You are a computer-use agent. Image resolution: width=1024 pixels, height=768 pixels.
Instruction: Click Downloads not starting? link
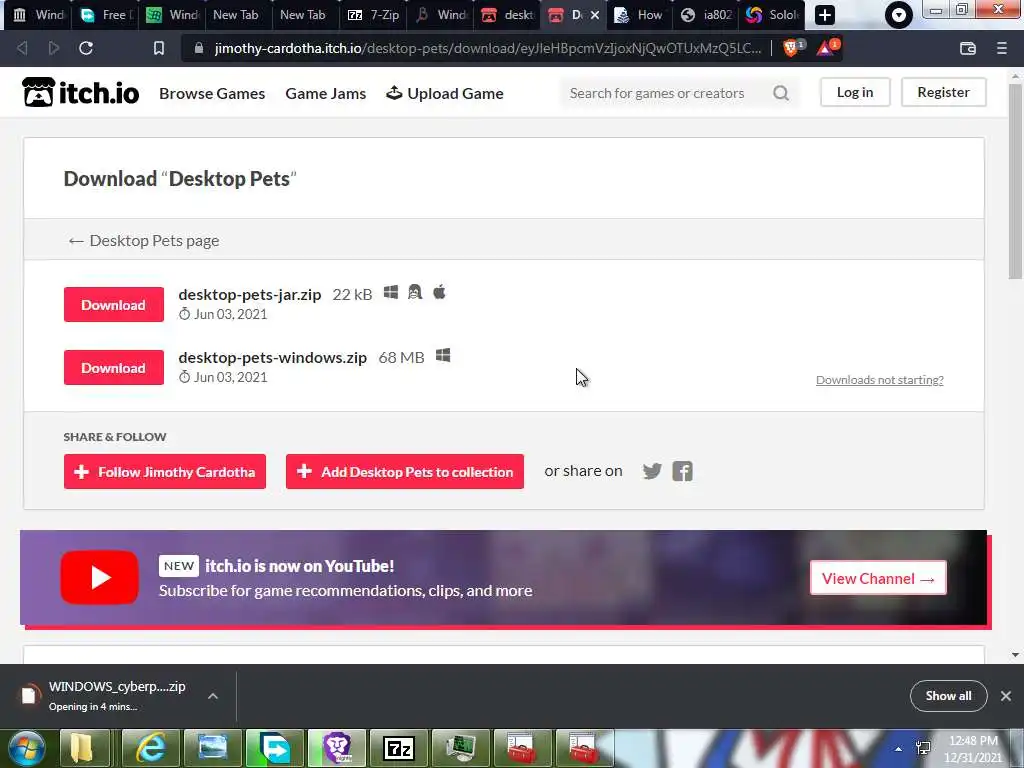(880, 379)
